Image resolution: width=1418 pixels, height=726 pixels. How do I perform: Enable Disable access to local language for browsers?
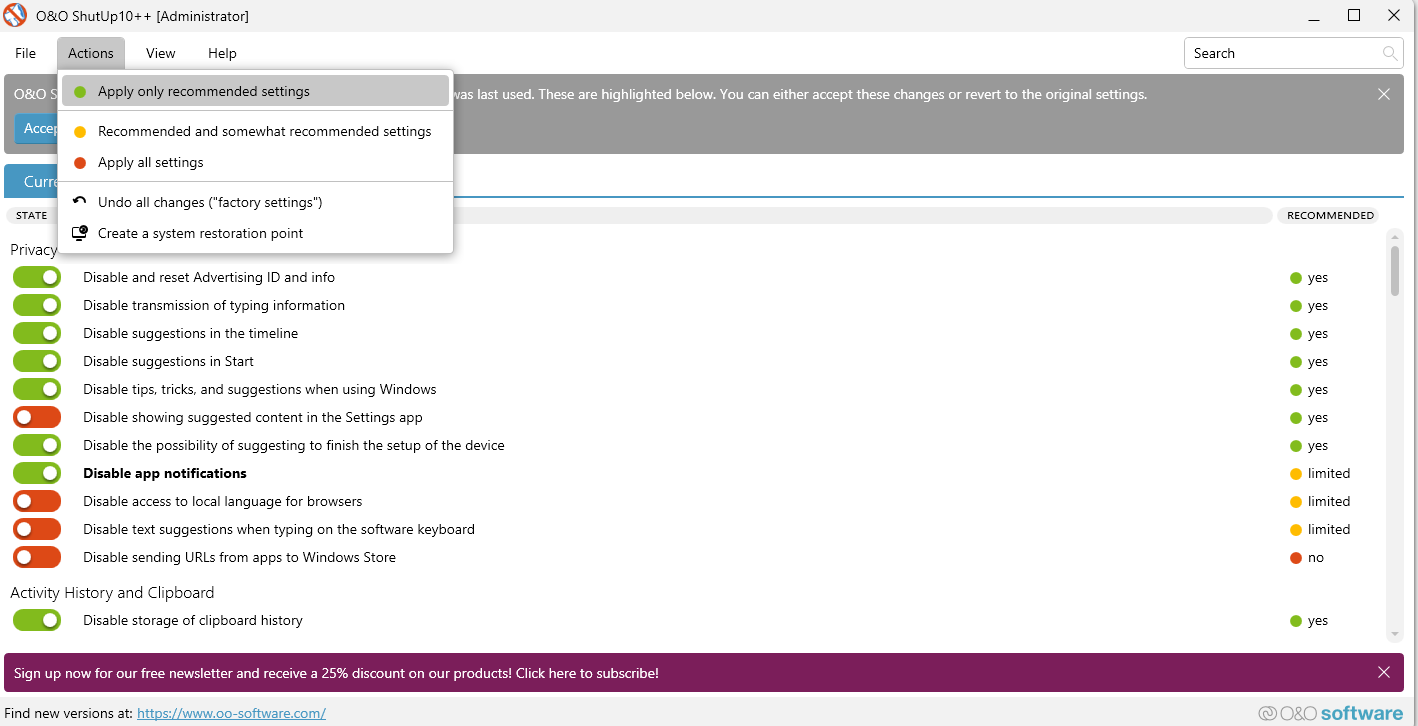pos(37,501)
